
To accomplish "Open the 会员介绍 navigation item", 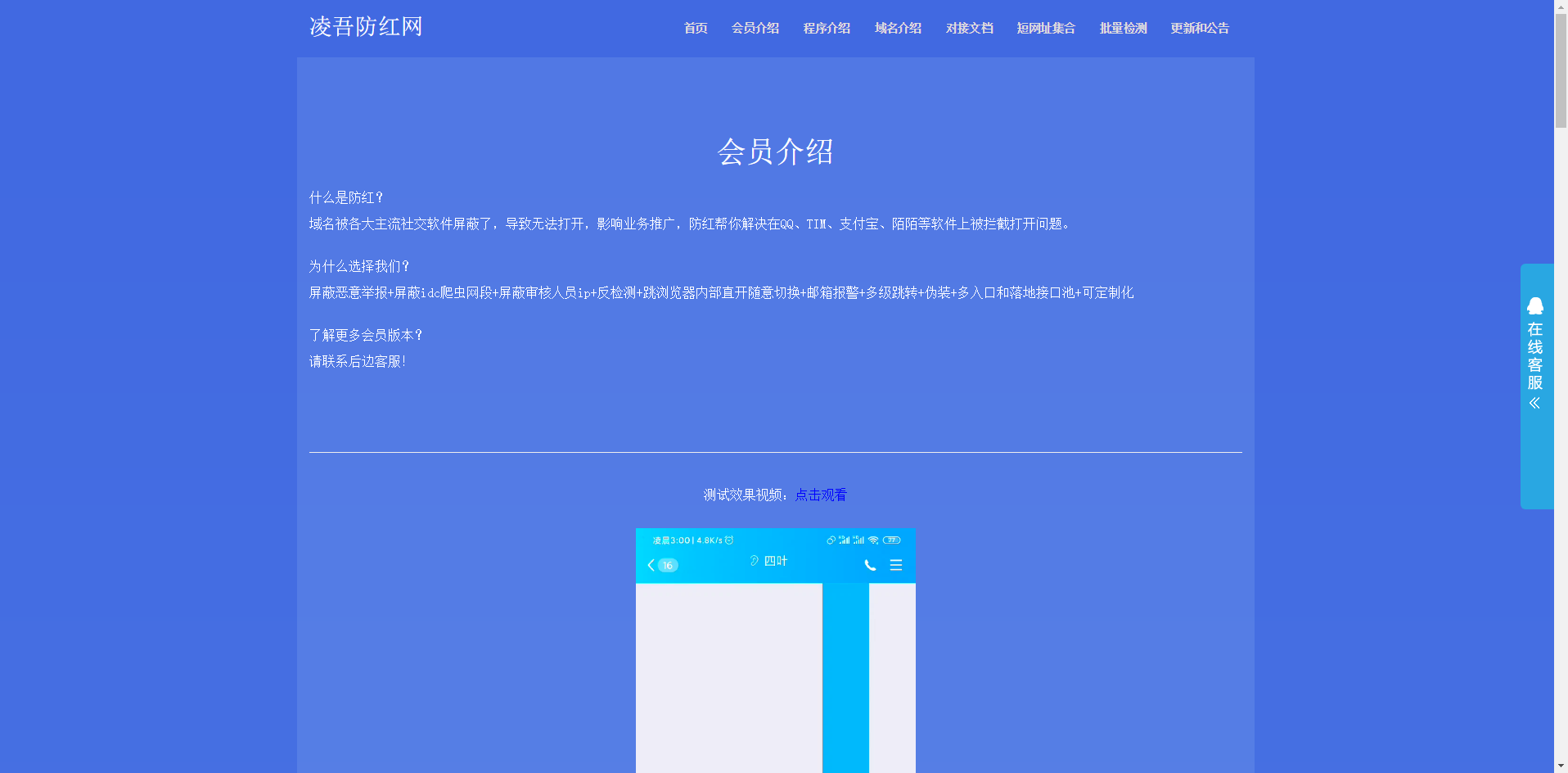I will coord(755,28).
